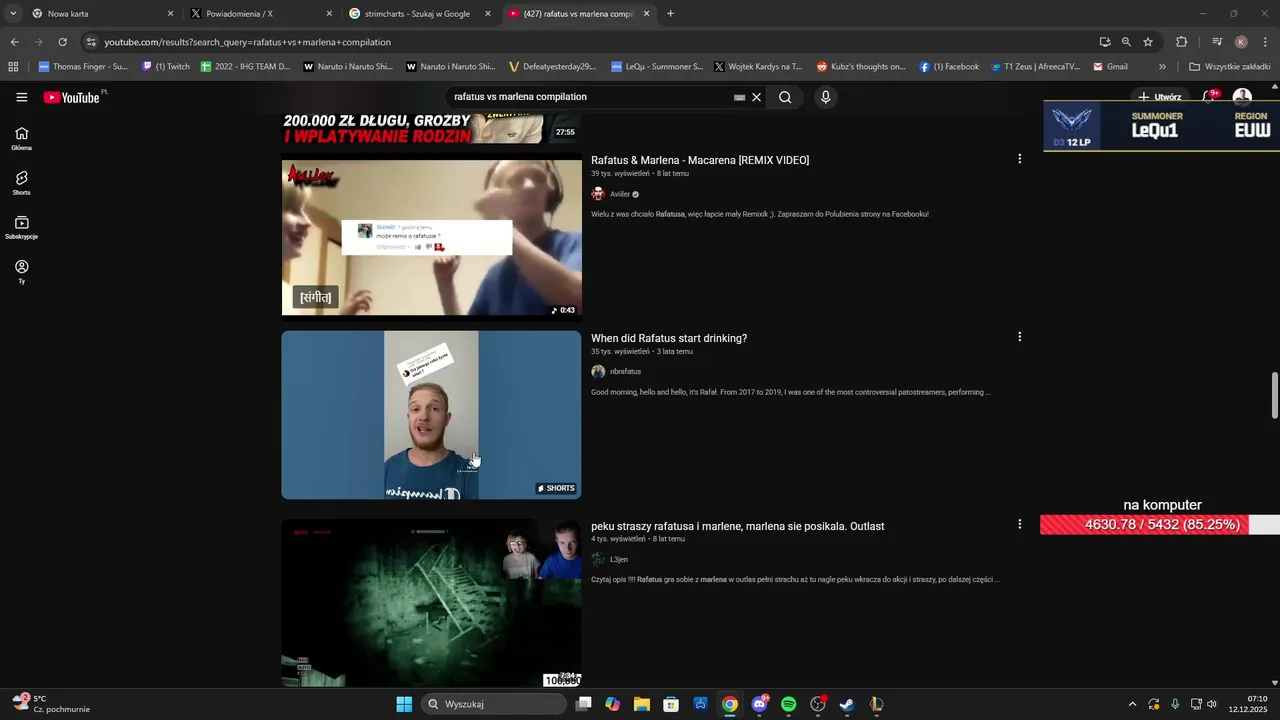Open Spotify from the taskbar

click(788, 704)
